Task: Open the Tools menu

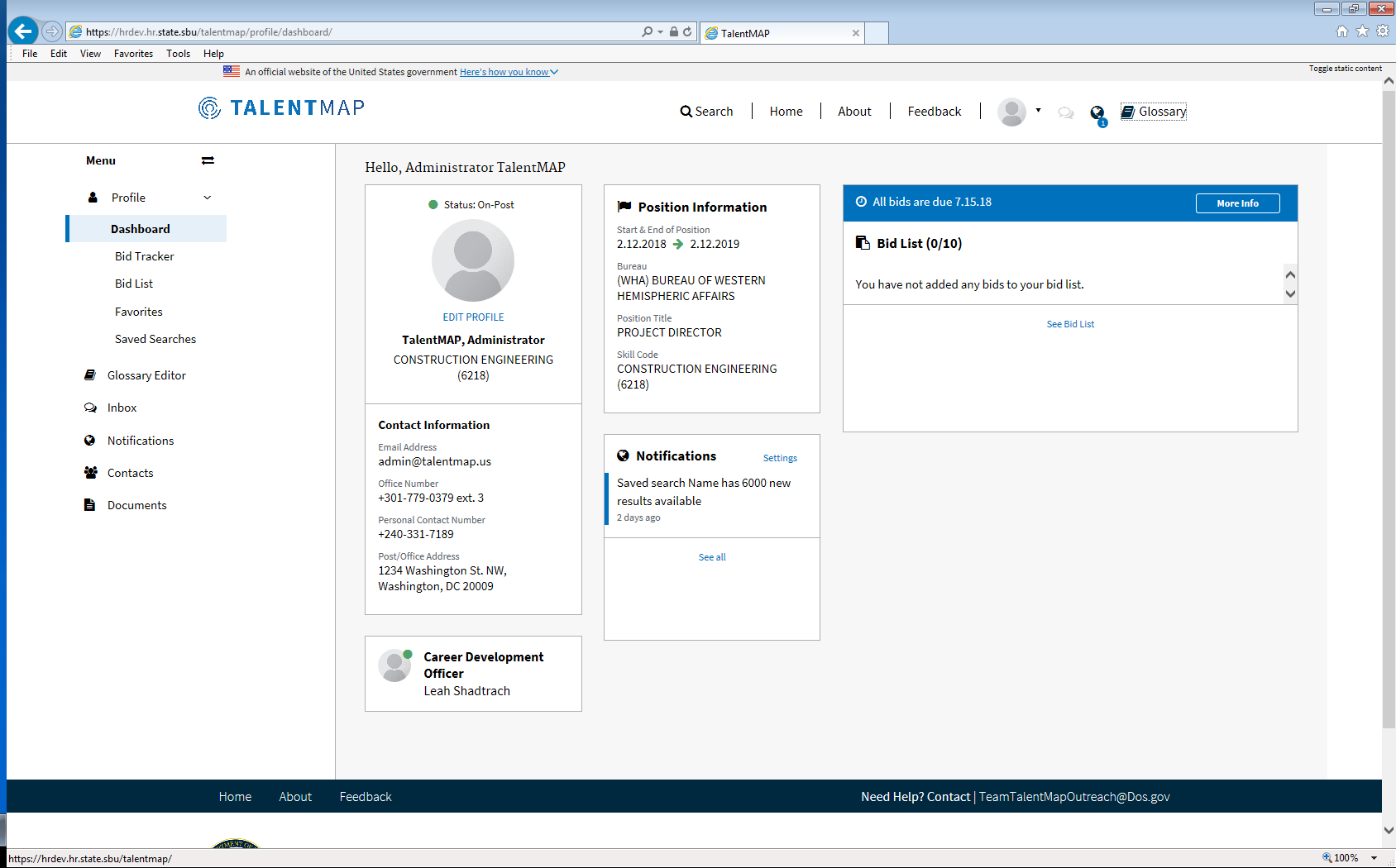Action: coord(178,54)
